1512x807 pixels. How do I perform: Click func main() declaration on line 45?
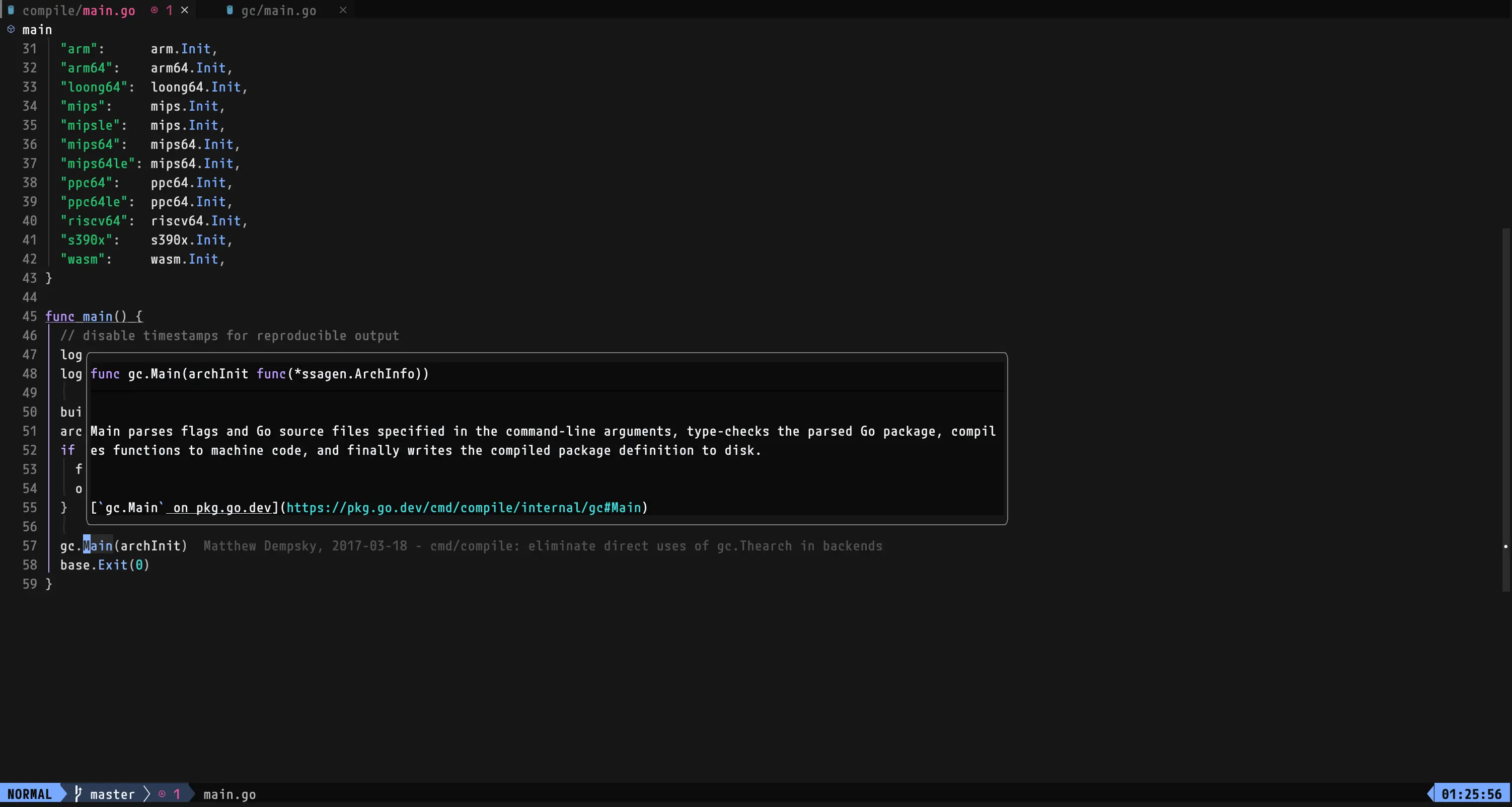(x=94, y=316)
